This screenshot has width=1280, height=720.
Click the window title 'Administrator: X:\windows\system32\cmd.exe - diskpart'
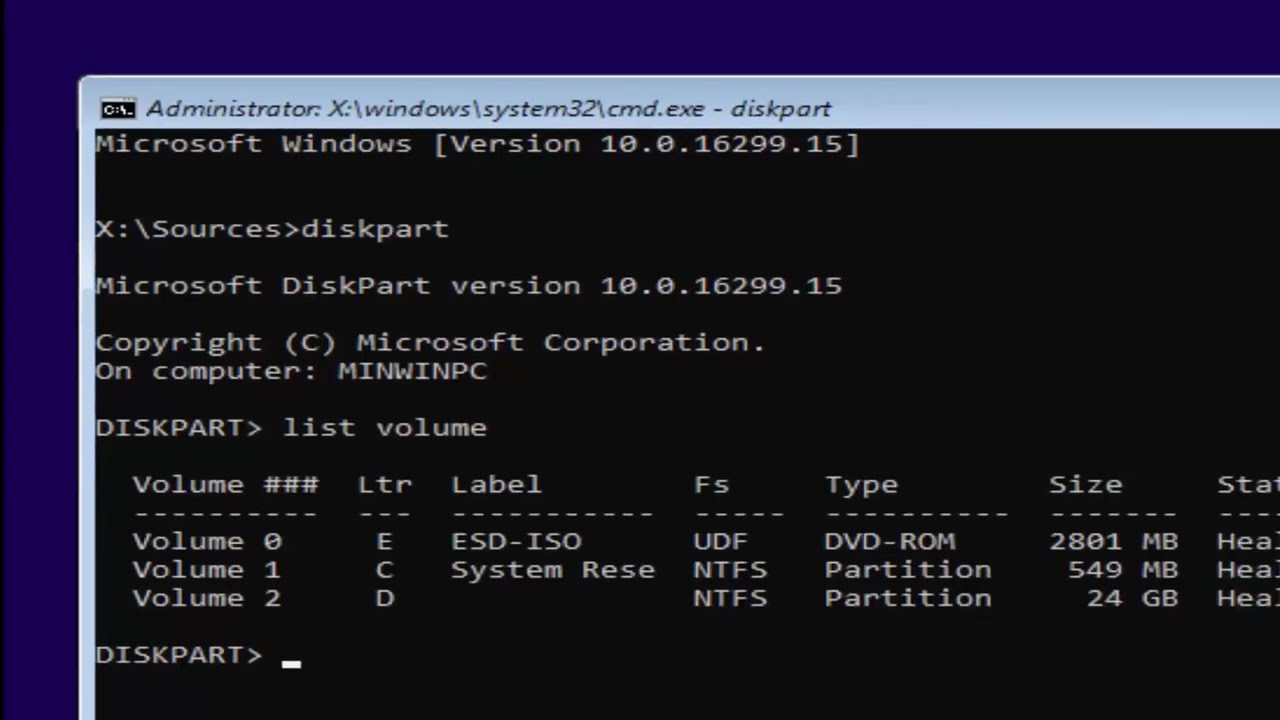488,109
